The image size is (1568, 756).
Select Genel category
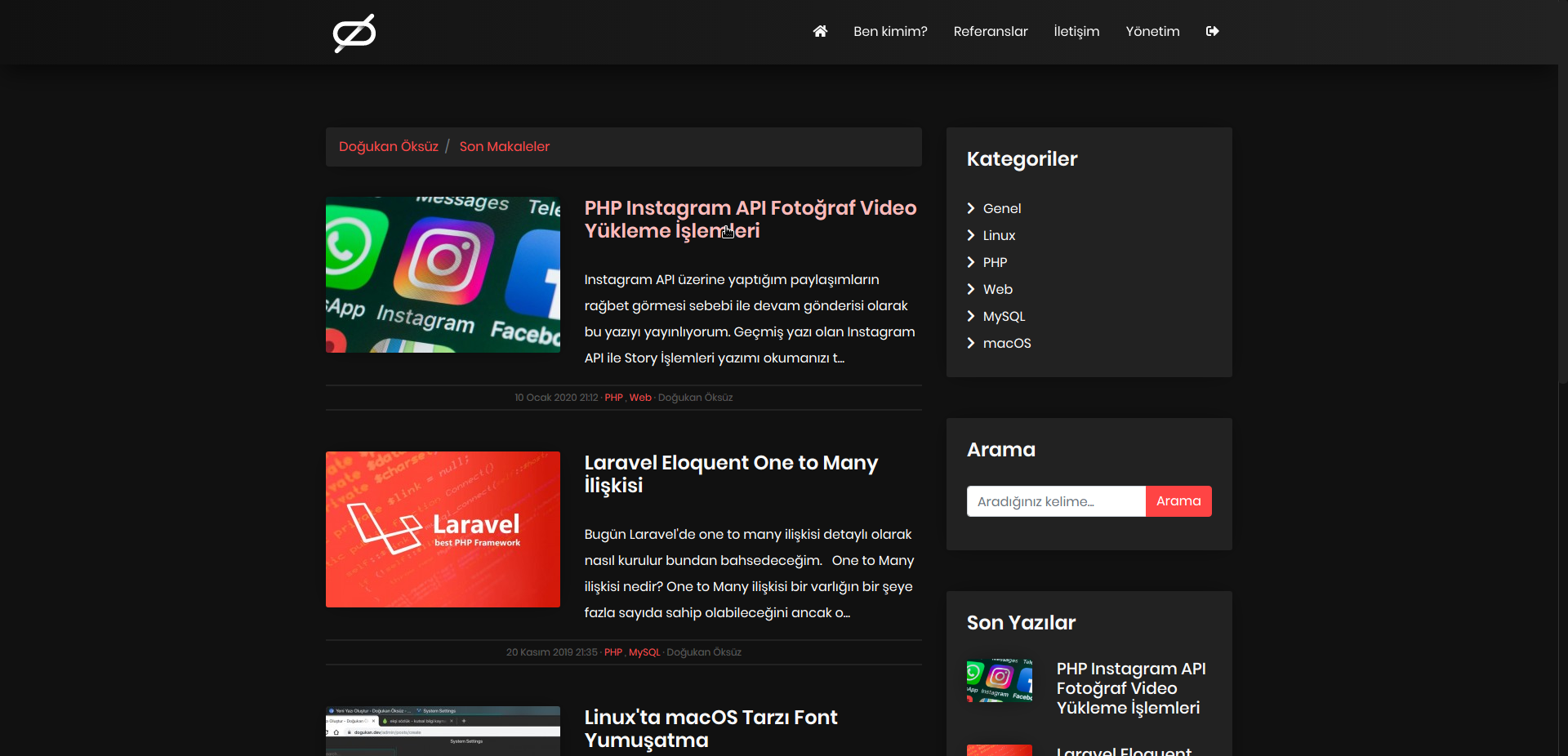1002,208
